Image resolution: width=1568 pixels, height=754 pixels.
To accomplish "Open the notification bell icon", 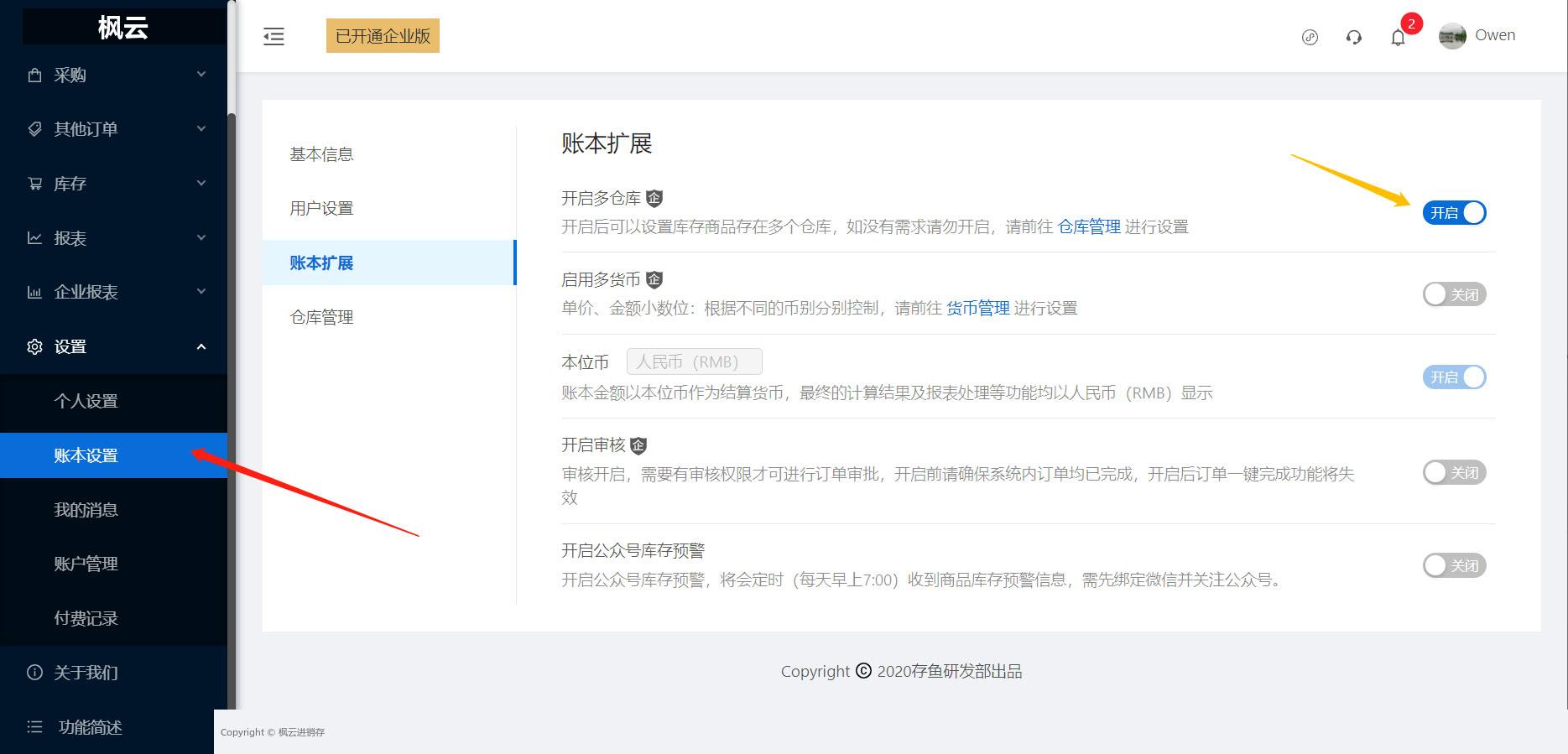I will click(x=1398, y=37).
